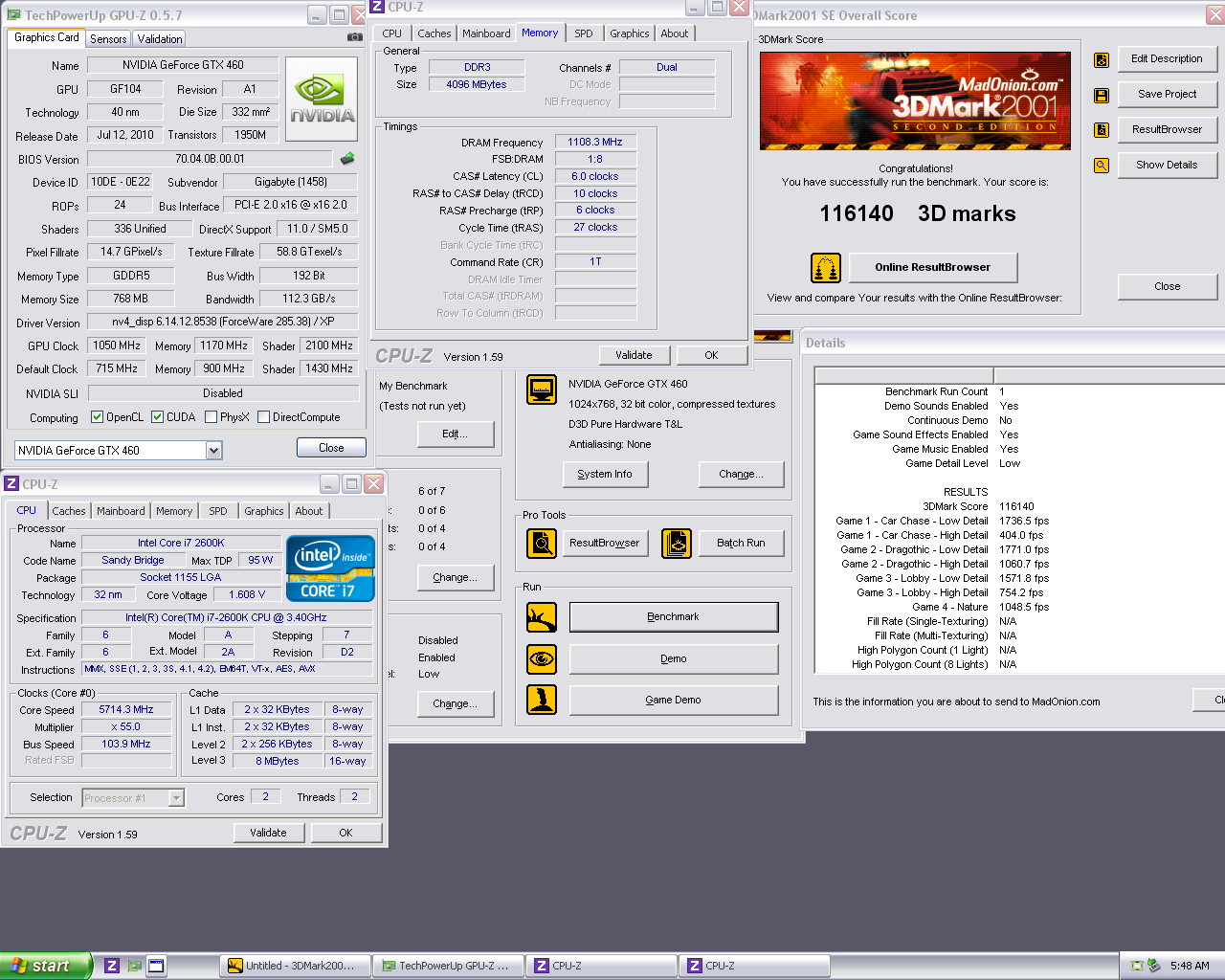
Task: Click the BIOS save chip icon in GPU-Z
Action: coord(347,158)
